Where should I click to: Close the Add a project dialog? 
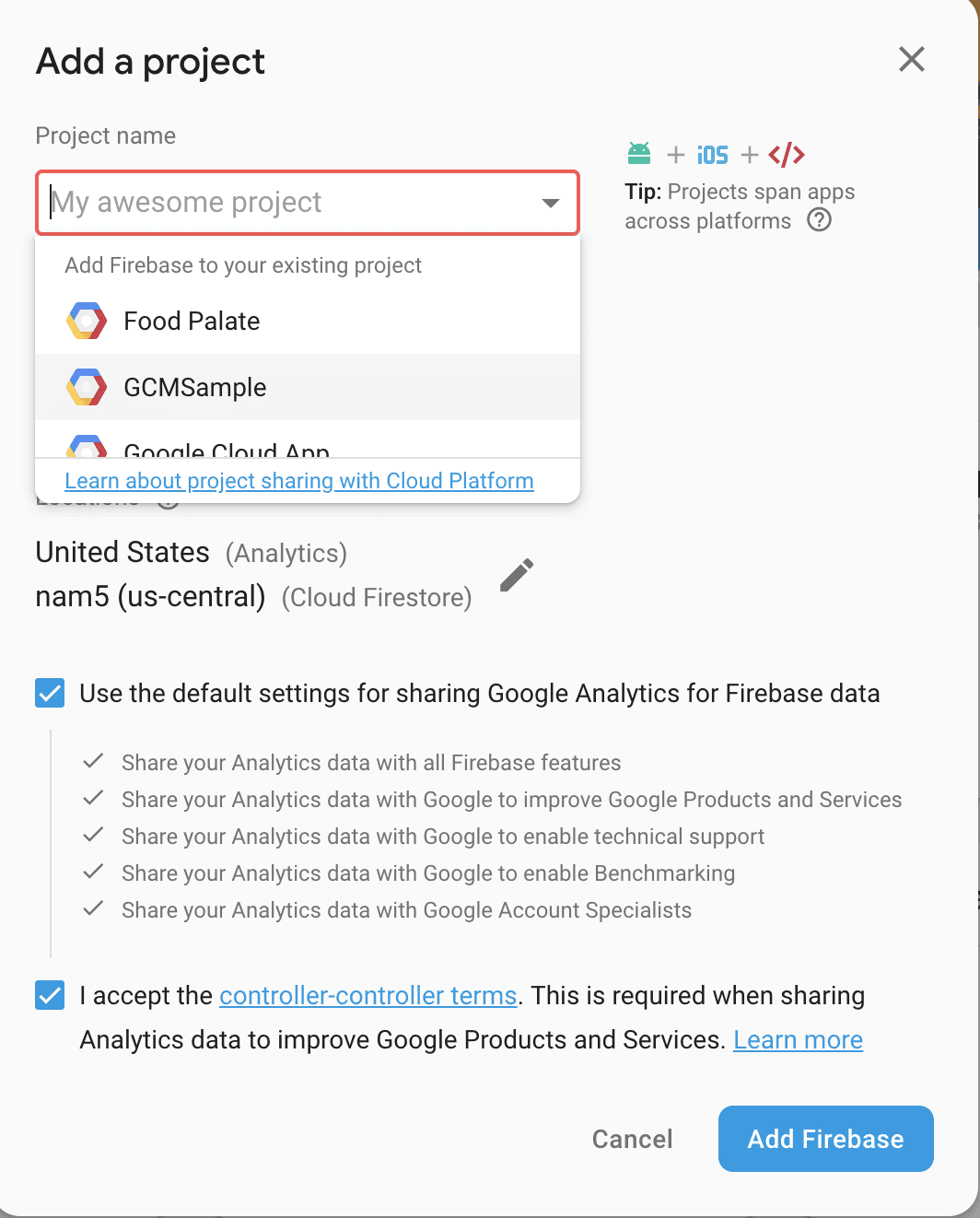pos(911,59)
